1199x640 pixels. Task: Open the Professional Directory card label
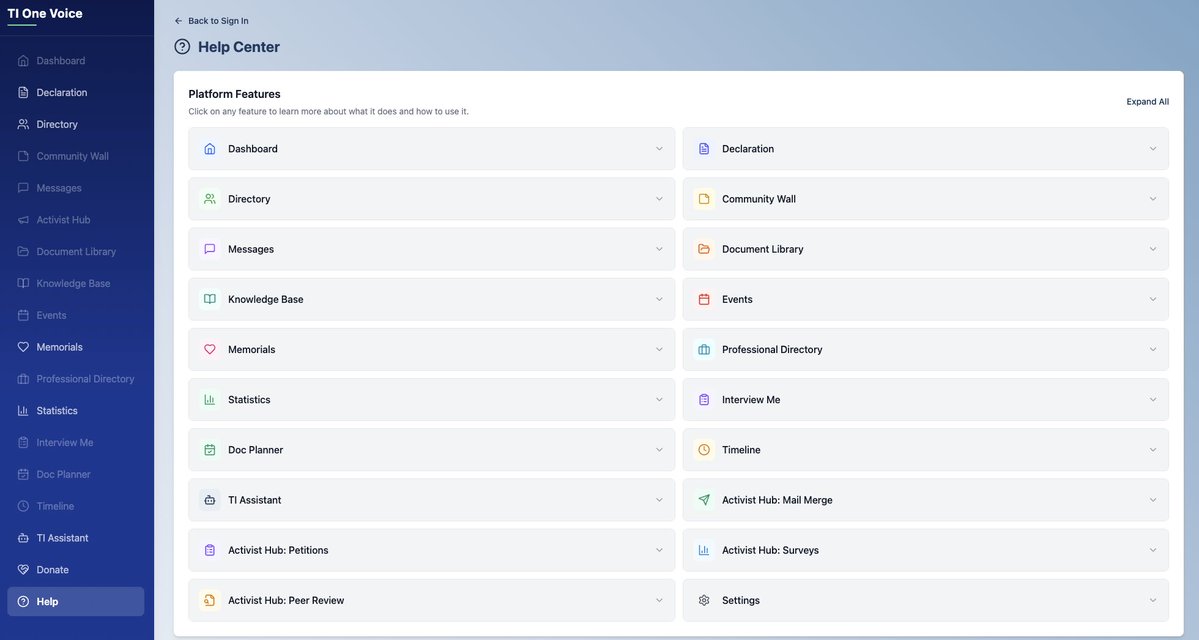(772, 349)
